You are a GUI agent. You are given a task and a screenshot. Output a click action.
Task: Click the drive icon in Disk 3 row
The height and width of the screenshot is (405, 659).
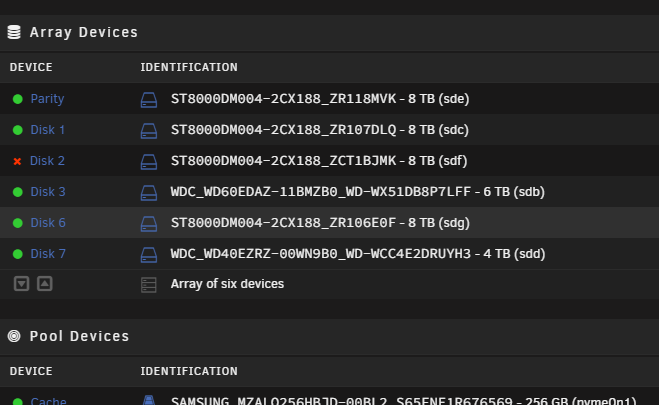click(x=149, y=193)
